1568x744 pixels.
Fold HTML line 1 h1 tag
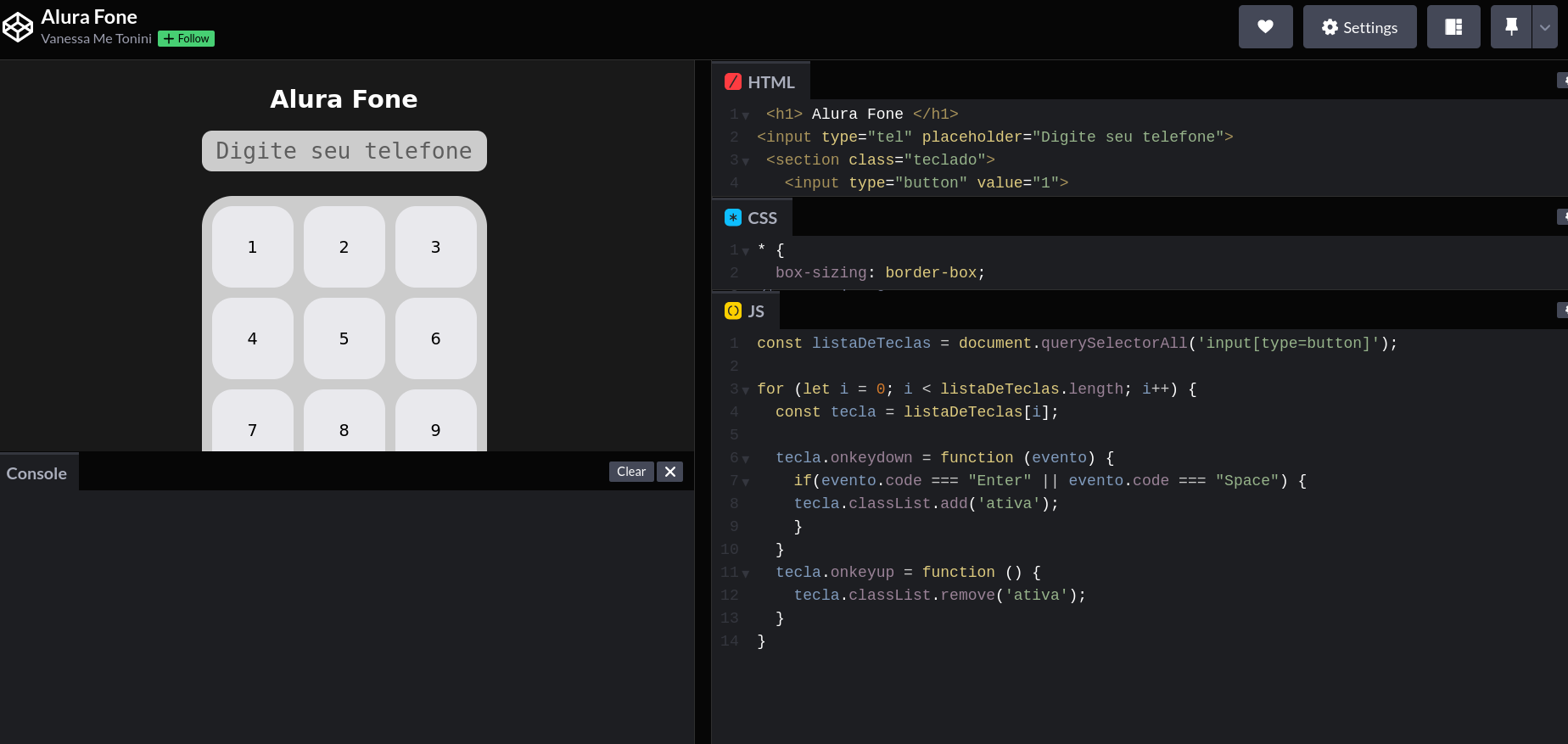(x=746, y=115)
